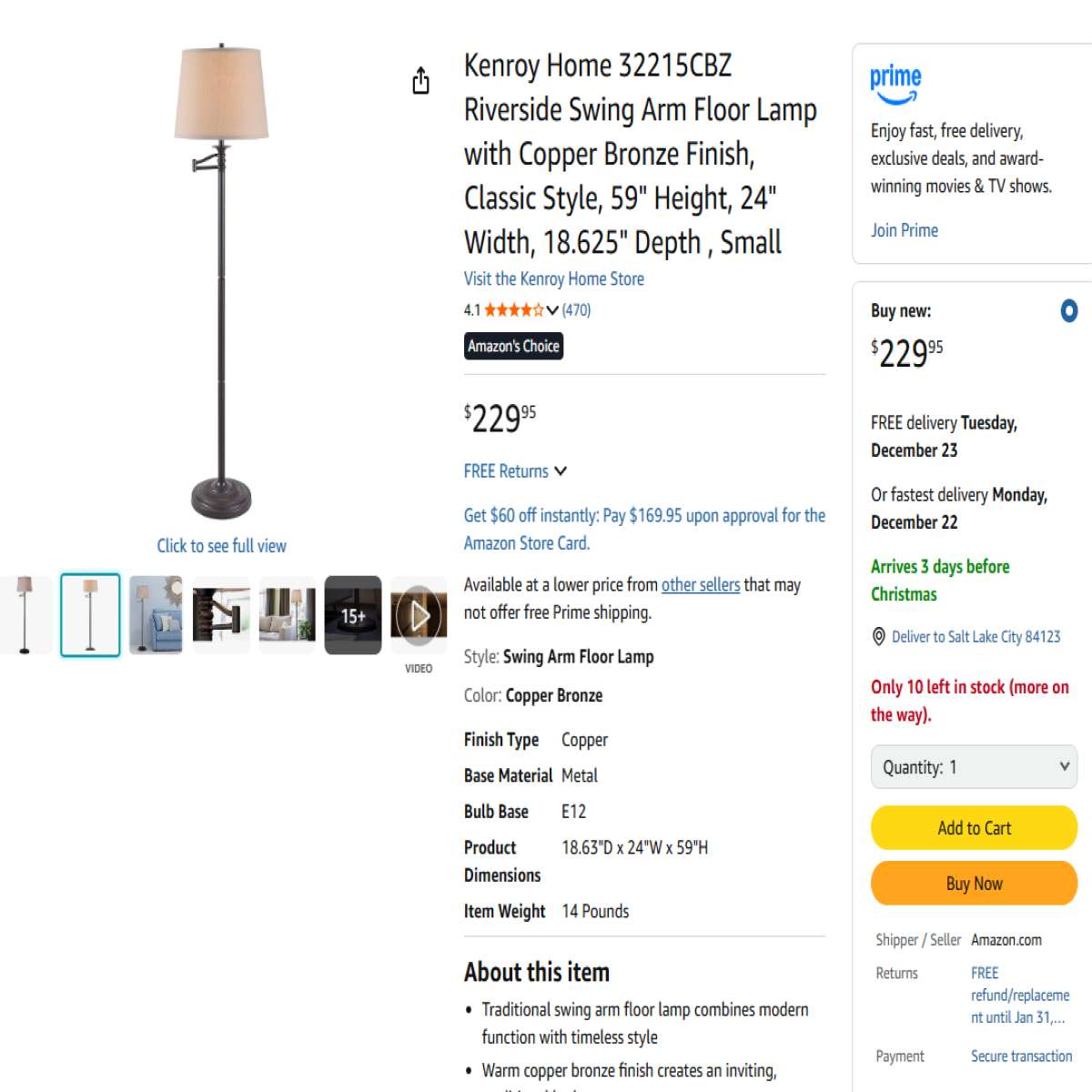1092x1092 pixels.
Task: Play the product video thumbnail
Action: (419, 615)
